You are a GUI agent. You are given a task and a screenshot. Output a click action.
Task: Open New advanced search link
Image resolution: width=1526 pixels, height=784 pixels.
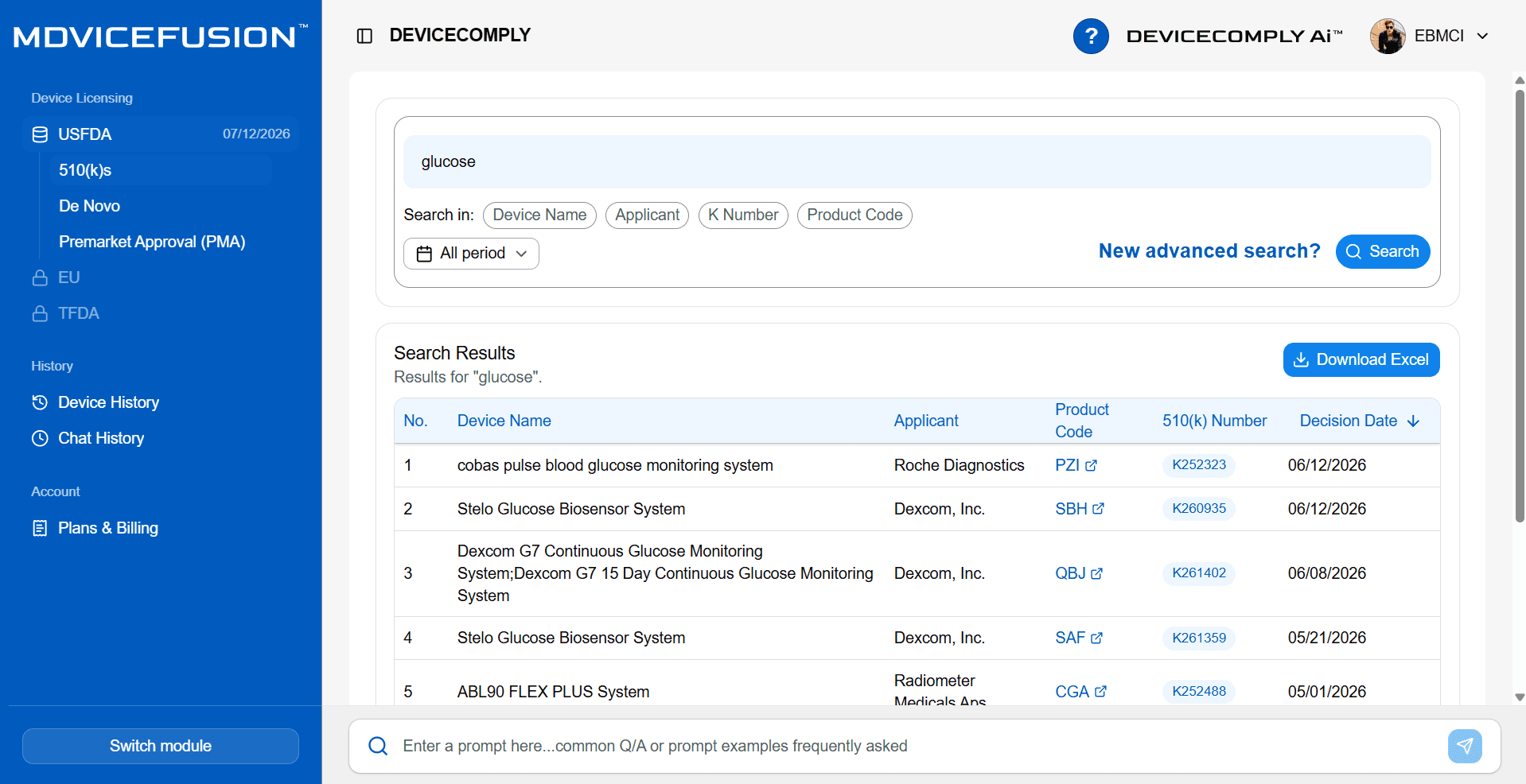coord(1209,251)
